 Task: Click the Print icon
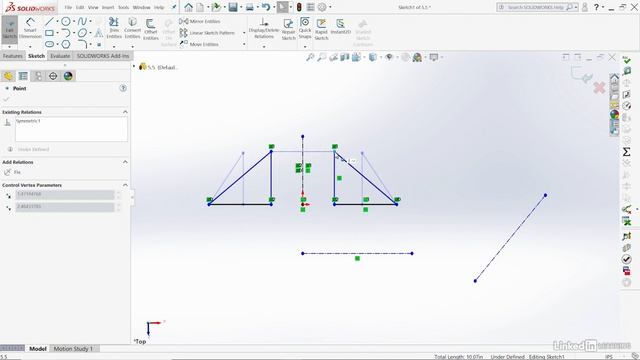pos(249,7)
